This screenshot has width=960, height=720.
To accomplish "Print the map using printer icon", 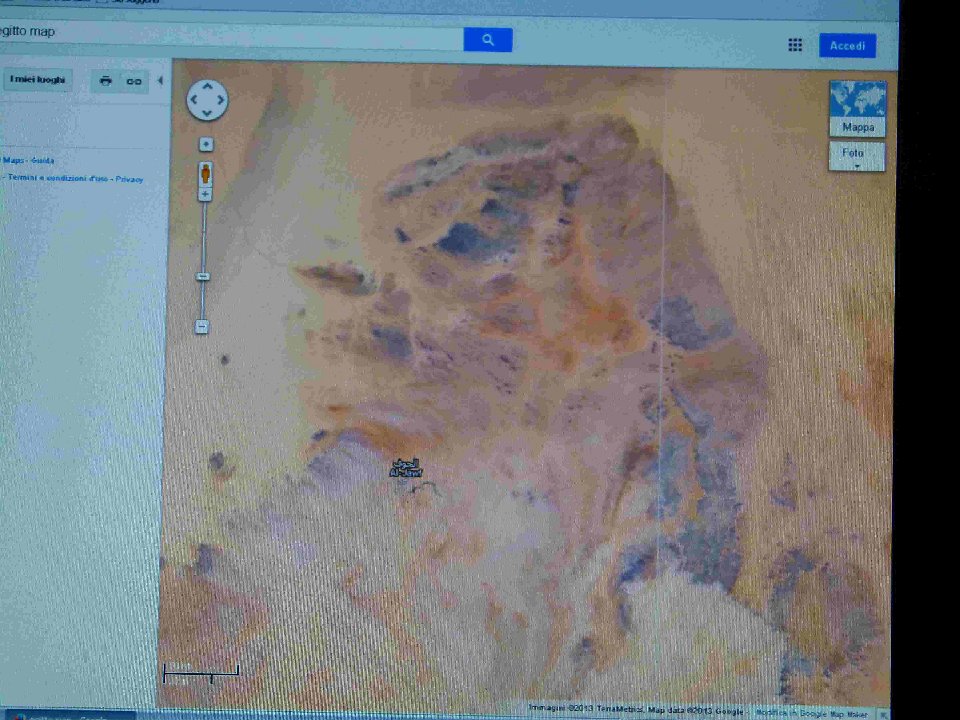I will point(105,81).
